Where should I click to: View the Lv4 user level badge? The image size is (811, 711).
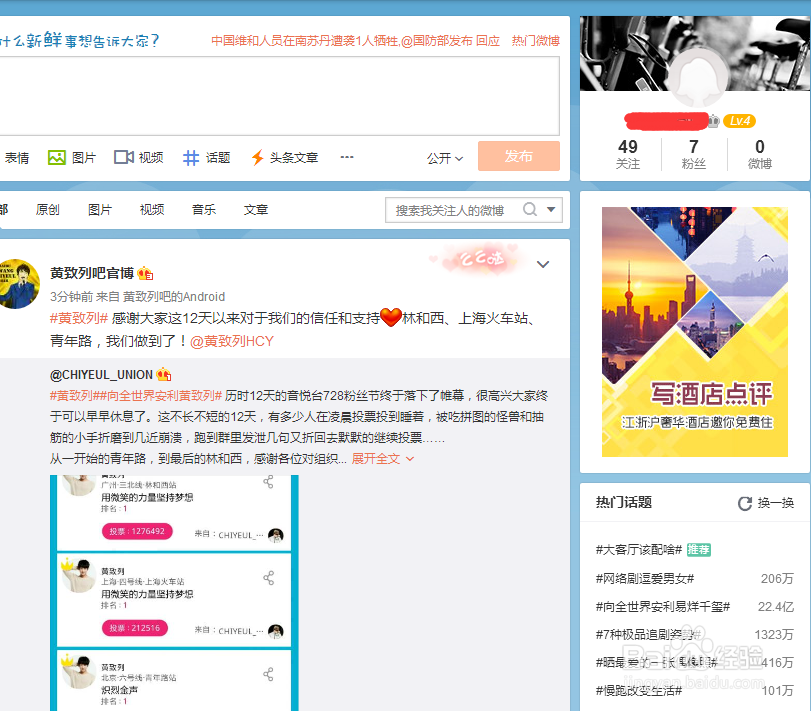coord(737,120)
